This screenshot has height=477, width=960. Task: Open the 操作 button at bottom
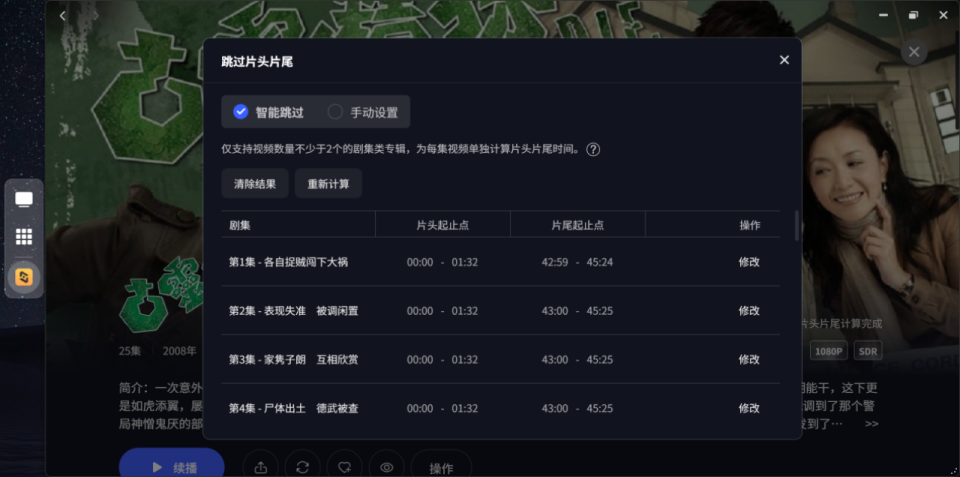[x=441, y=468]
